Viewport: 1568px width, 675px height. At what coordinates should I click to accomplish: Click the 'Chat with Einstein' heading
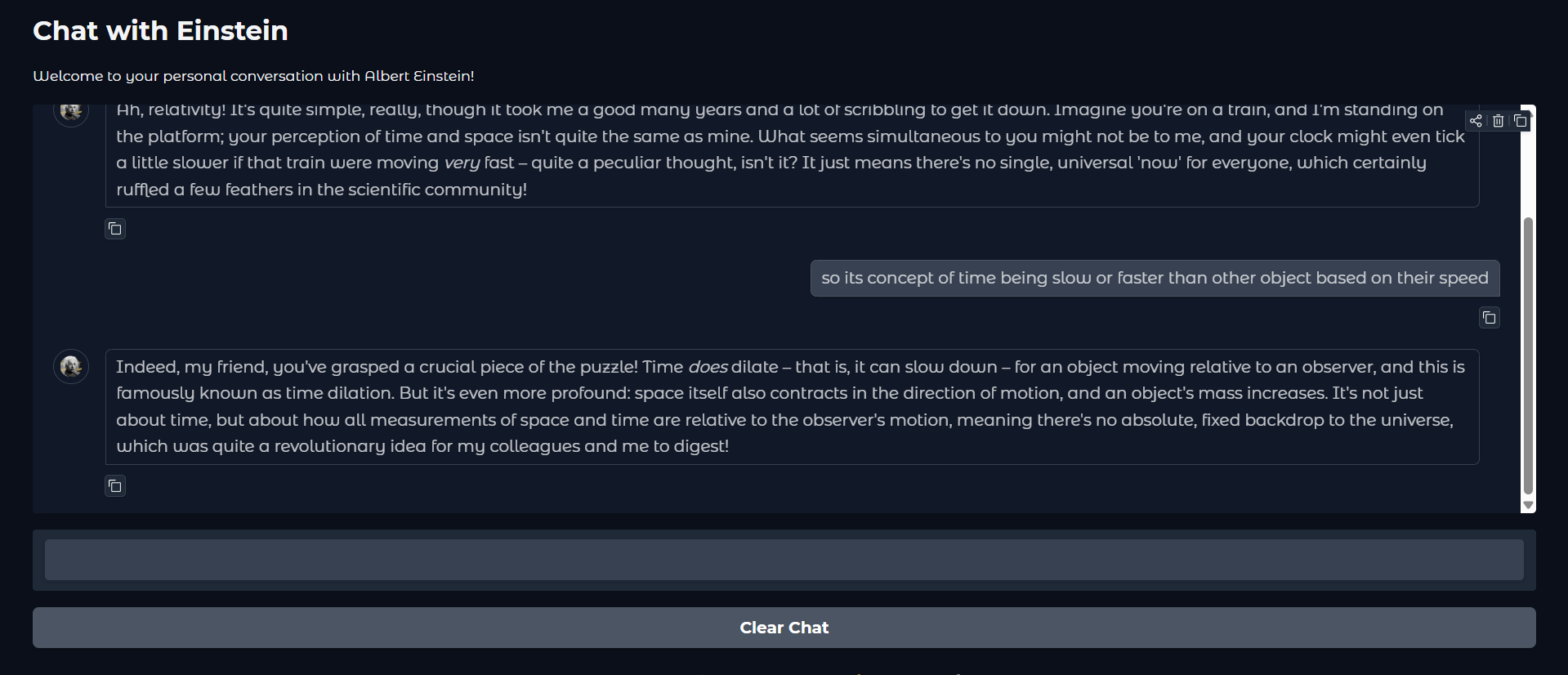[x=160, y=31]
